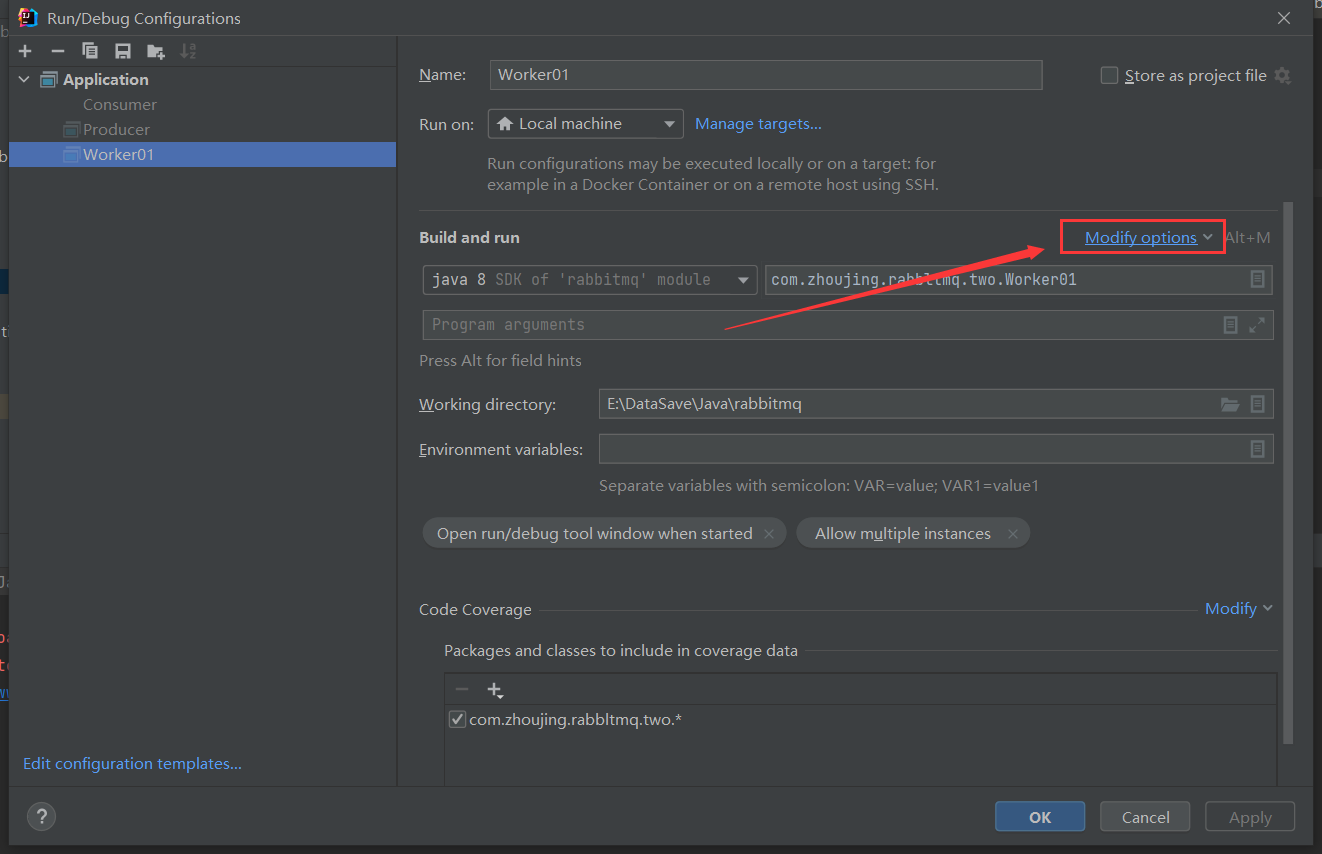The height and width of the screenshot is (854, 1322).
Task: Add a coverage package or class
Action: click(x=494, y=690)
